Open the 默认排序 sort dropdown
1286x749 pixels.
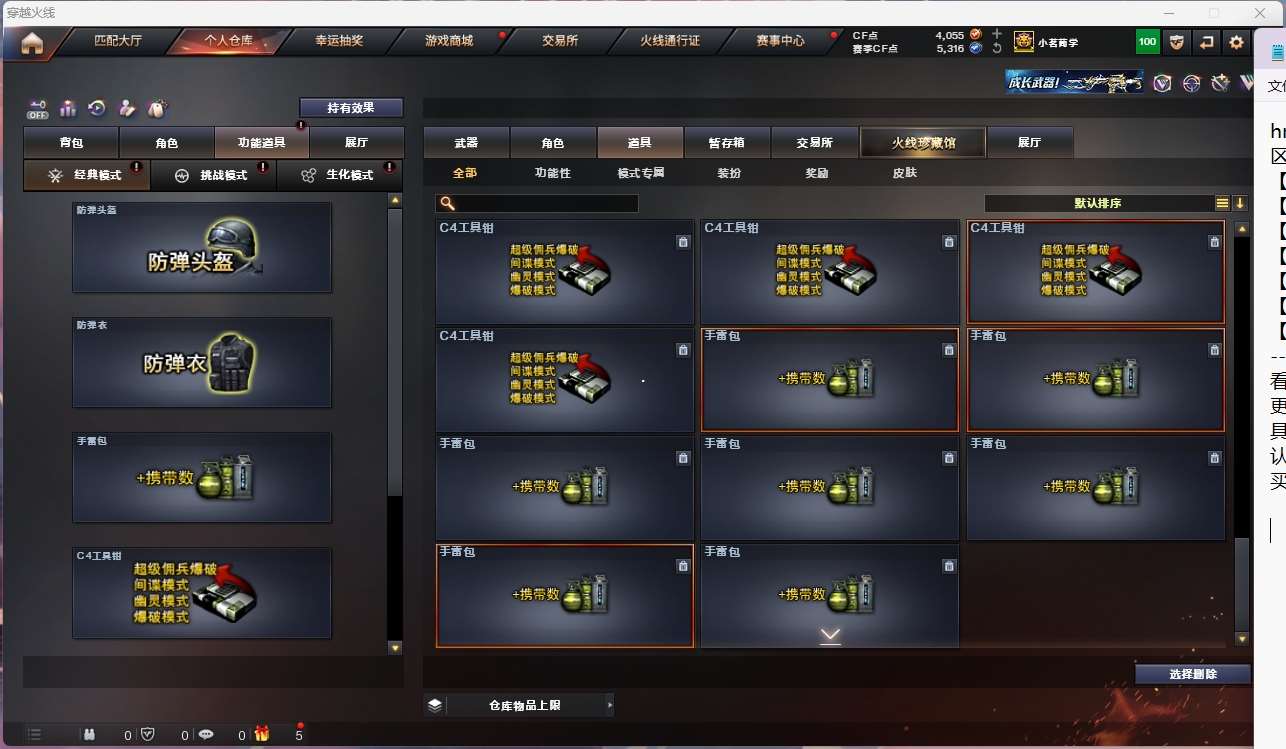pyautogui.click(x=1098, y=203)
